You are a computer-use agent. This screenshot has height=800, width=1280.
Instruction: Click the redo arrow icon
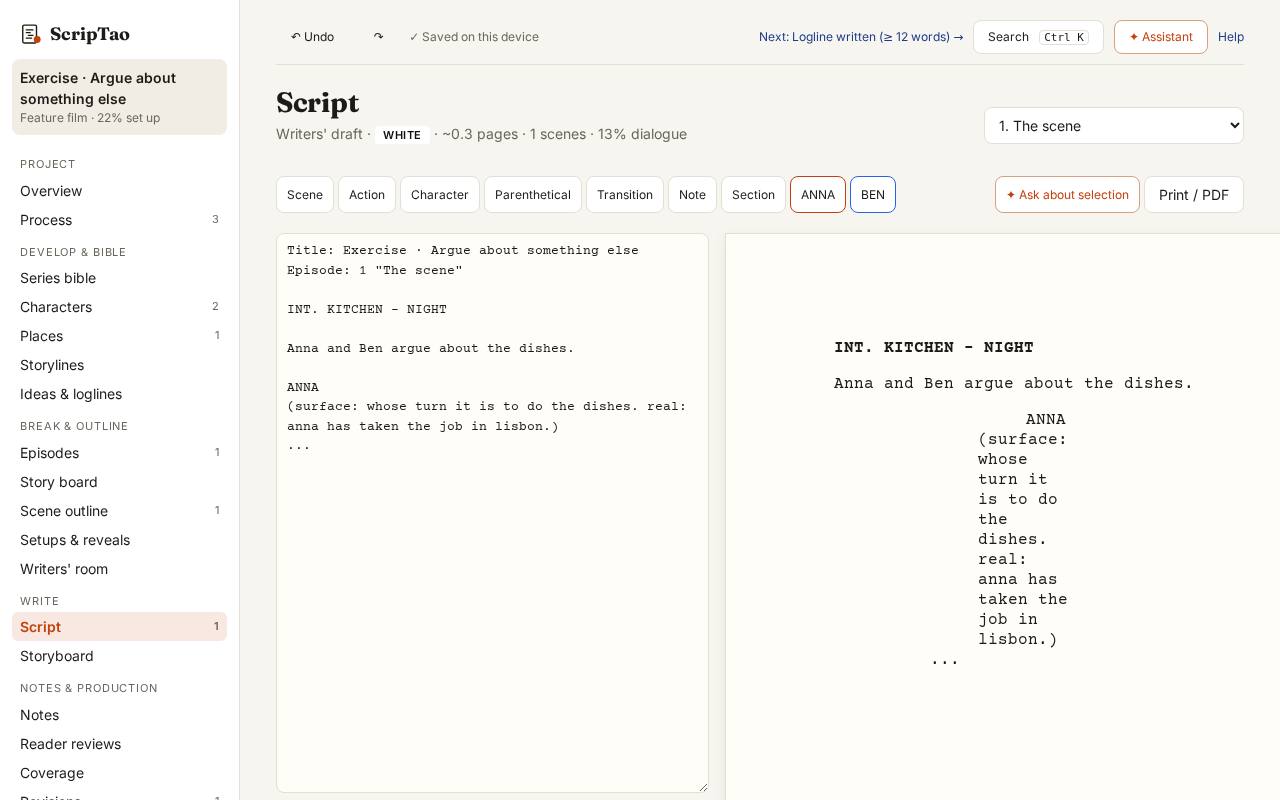(378, 37)
